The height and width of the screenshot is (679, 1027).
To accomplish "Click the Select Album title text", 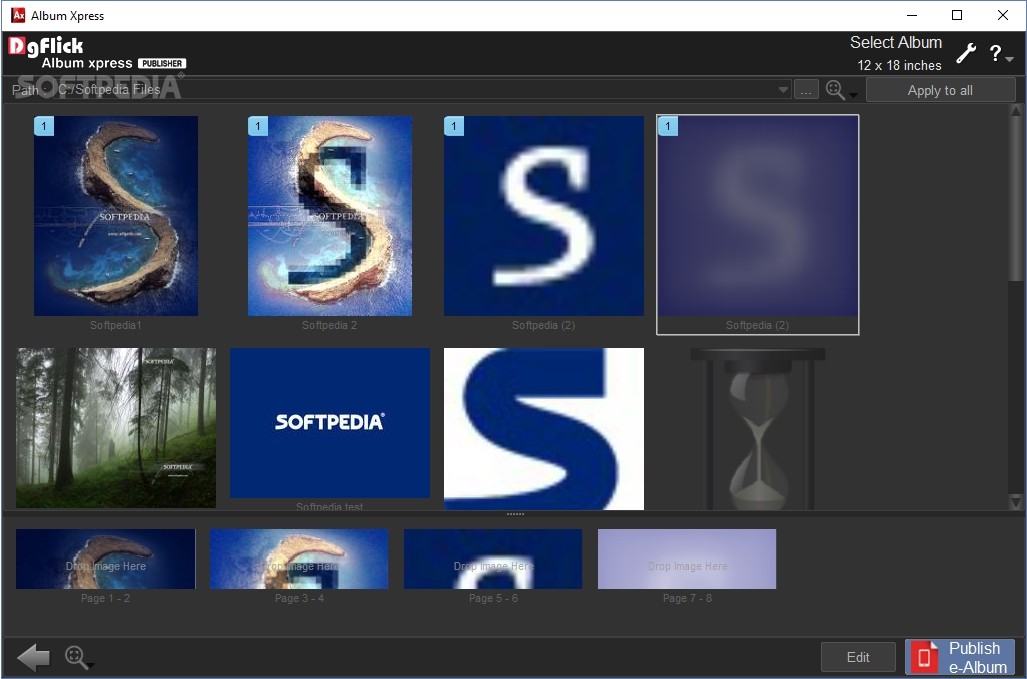I will (895, 43).
